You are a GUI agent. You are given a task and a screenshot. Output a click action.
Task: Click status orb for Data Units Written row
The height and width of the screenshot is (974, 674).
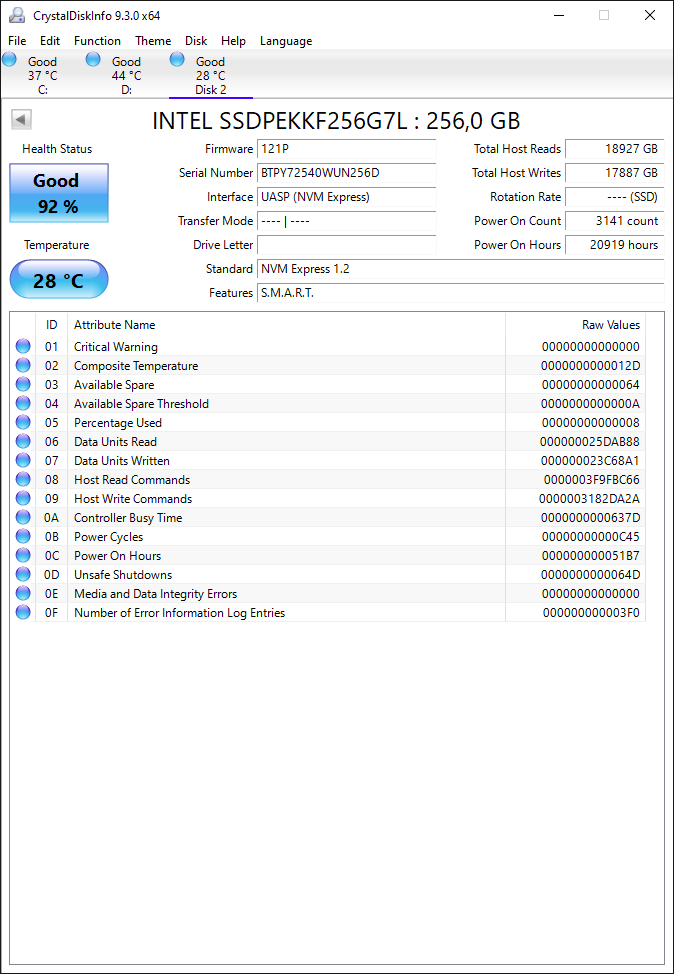(x=23, y=460)
